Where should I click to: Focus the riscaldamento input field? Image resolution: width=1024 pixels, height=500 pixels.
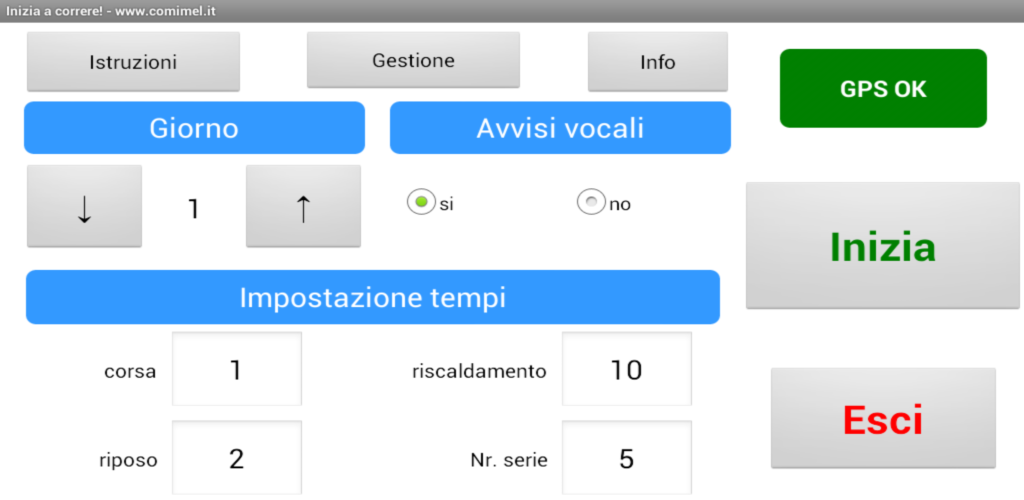[626, 370]
